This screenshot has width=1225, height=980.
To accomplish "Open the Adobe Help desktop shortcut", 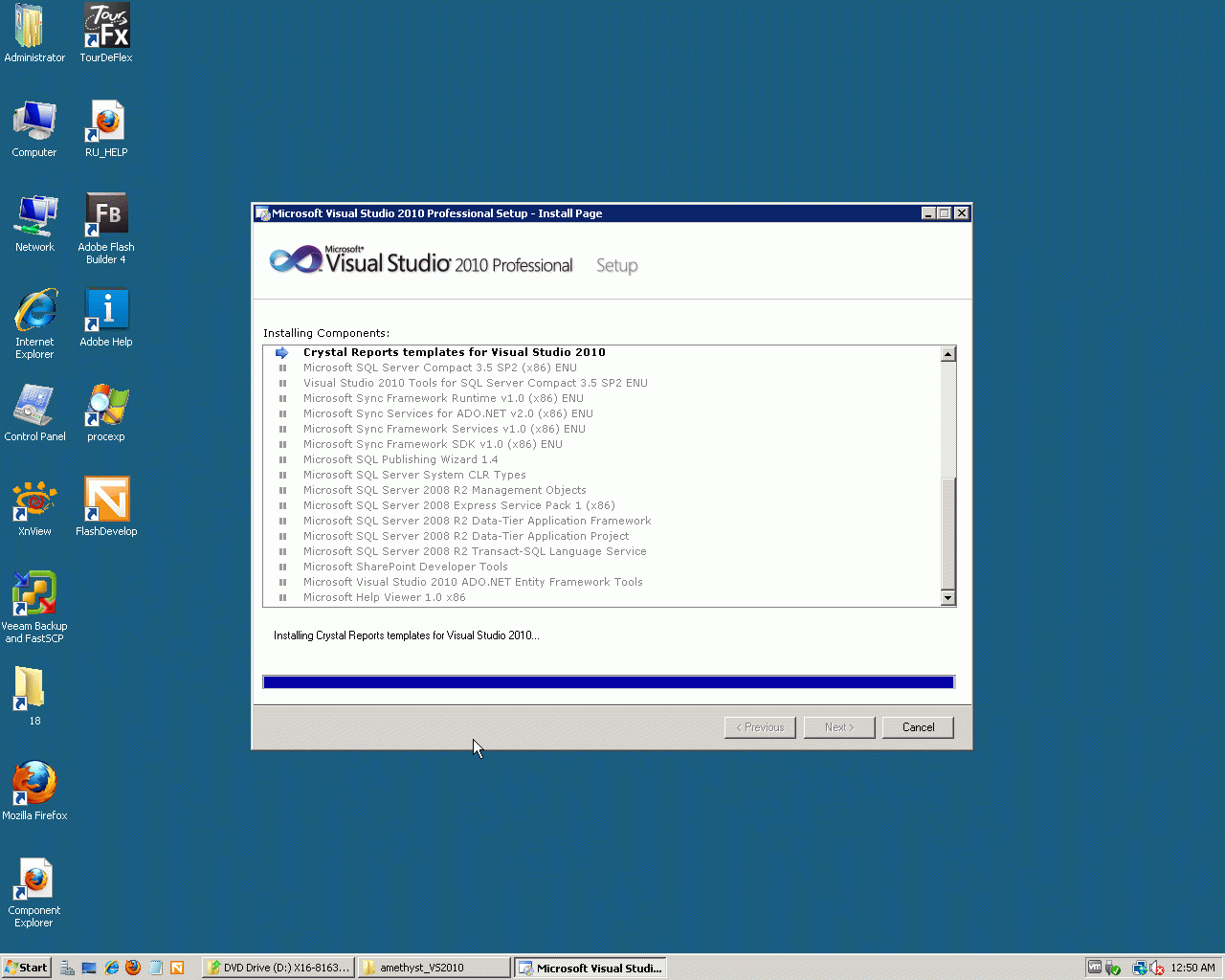I will pyautogui.click(x=106, y=318).
